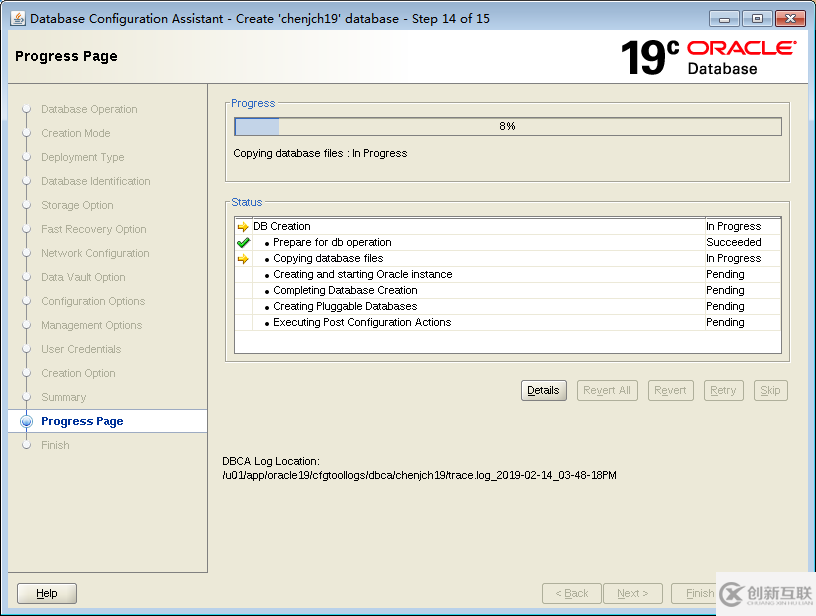The width and height of the screenshot is (816, 616).
Task: Open Help for the assistant
Action: (47, 593)
